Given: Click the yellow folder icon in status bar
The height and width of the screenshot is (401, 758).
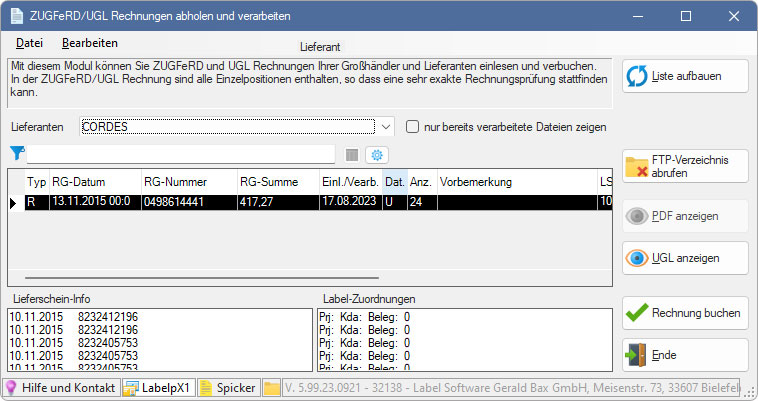Looking at the screenshot, I should pos(271,388).
